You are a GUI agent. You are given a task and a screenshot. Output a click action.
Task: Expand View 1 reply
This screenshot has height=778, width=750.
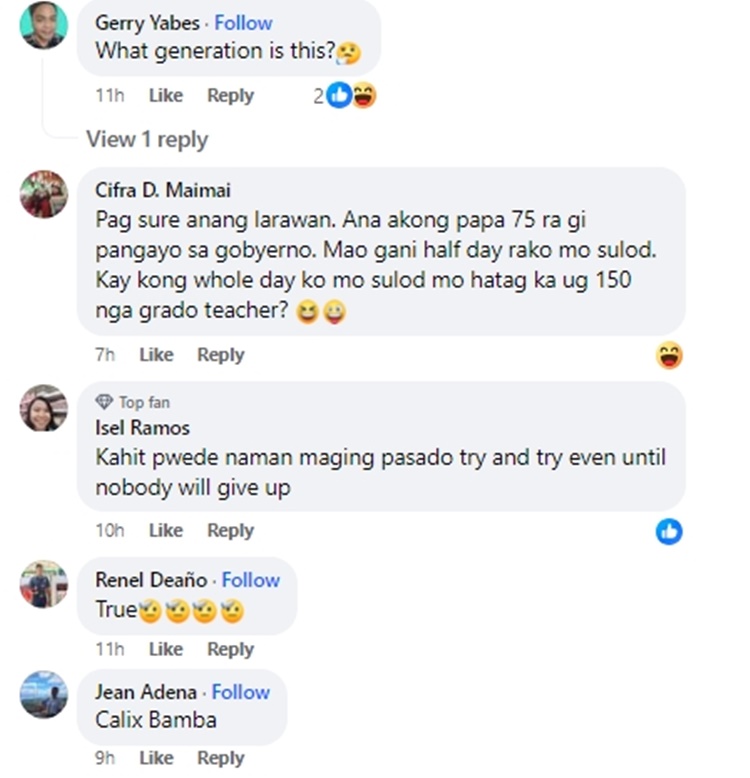tap(147, 139)
